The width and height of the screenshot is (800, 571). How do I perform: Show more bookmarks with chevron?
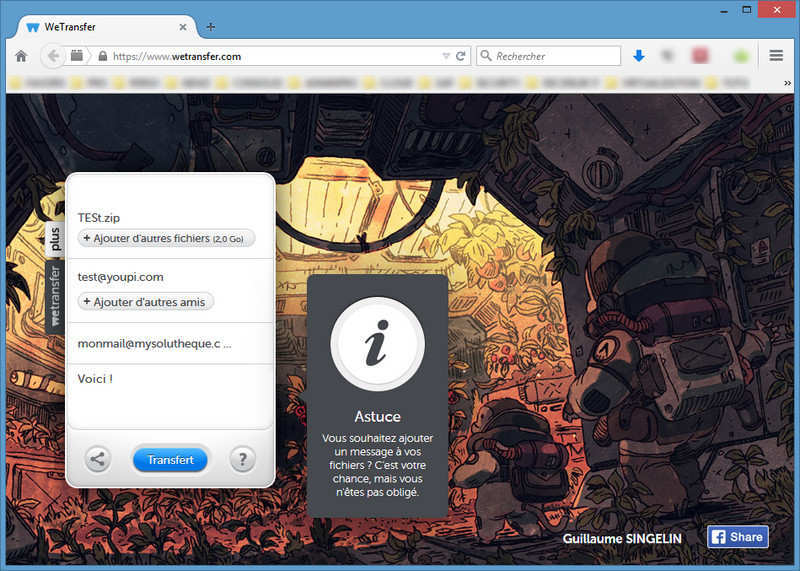coord(787,83)
